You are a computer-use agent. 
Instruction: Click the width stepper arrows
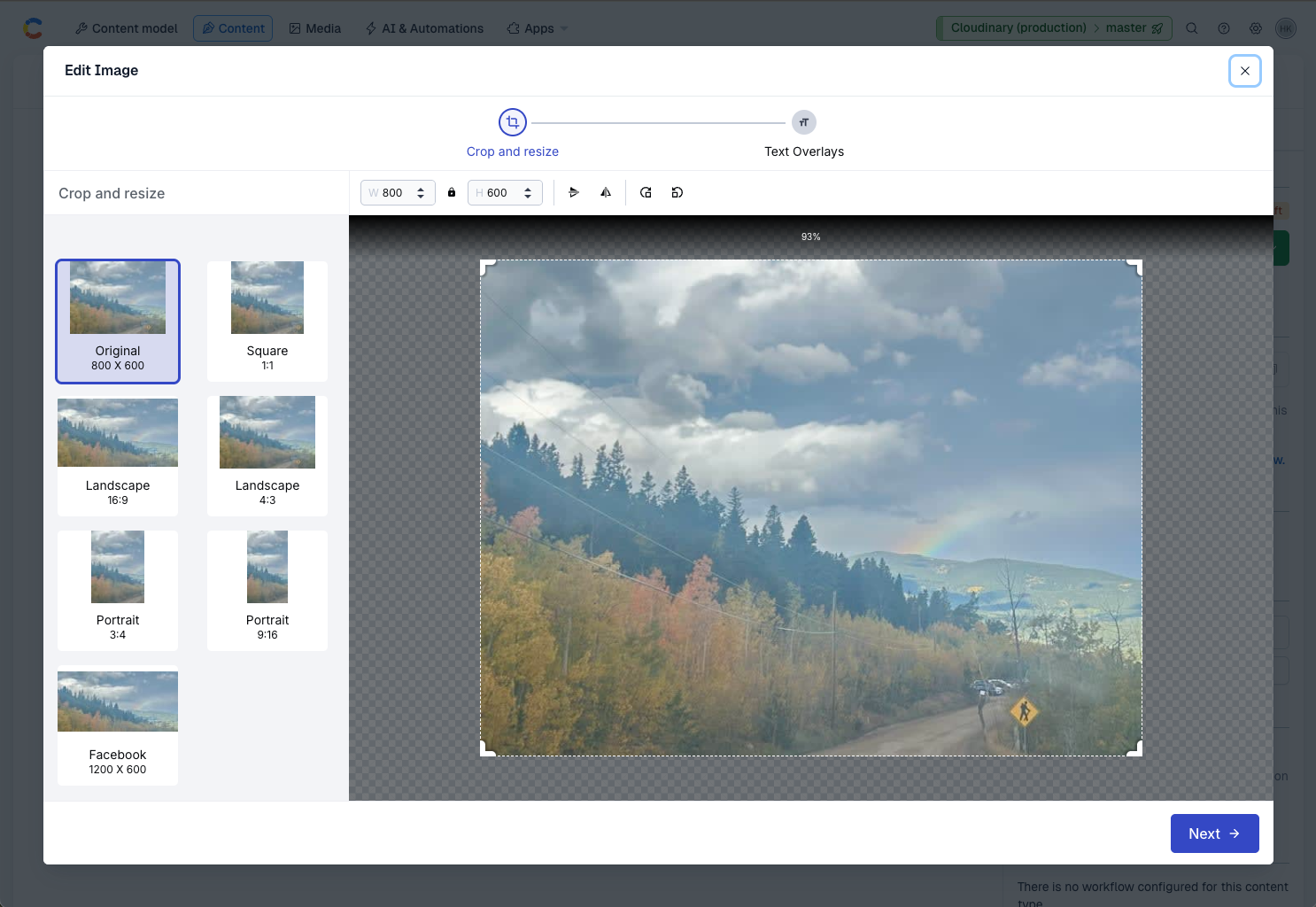[x=421, y=192]
